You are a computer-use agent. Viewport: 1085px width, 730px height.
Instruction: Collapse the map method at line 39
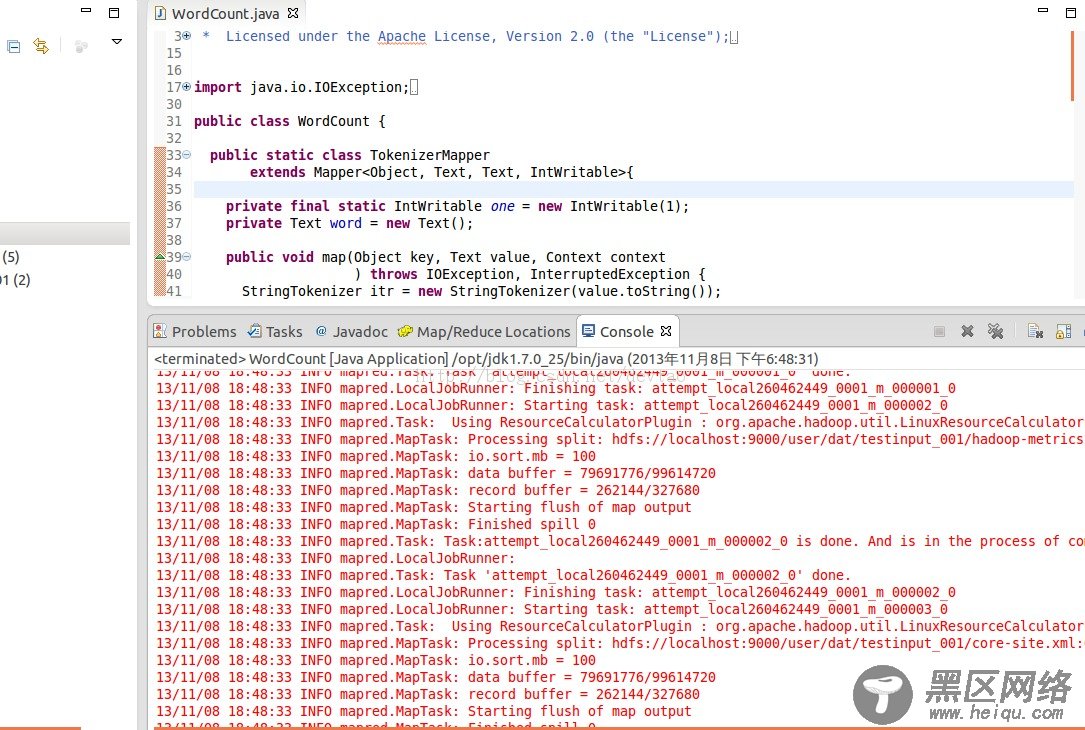click(187, 257)
